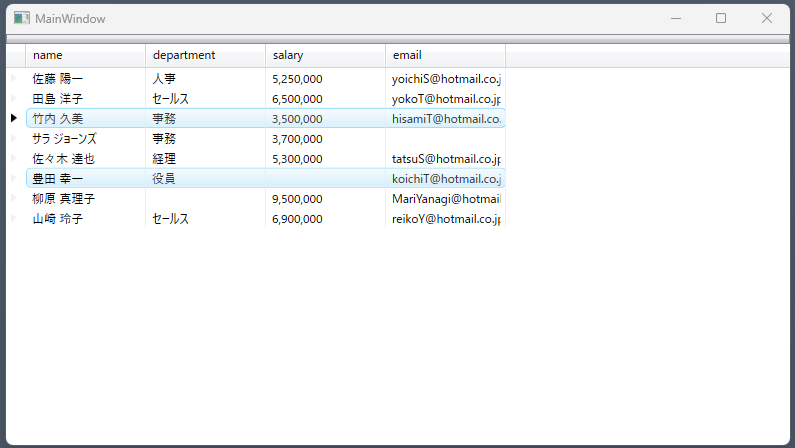
Task: Select the department cell 人事
Action: click(x=205, y=79)
